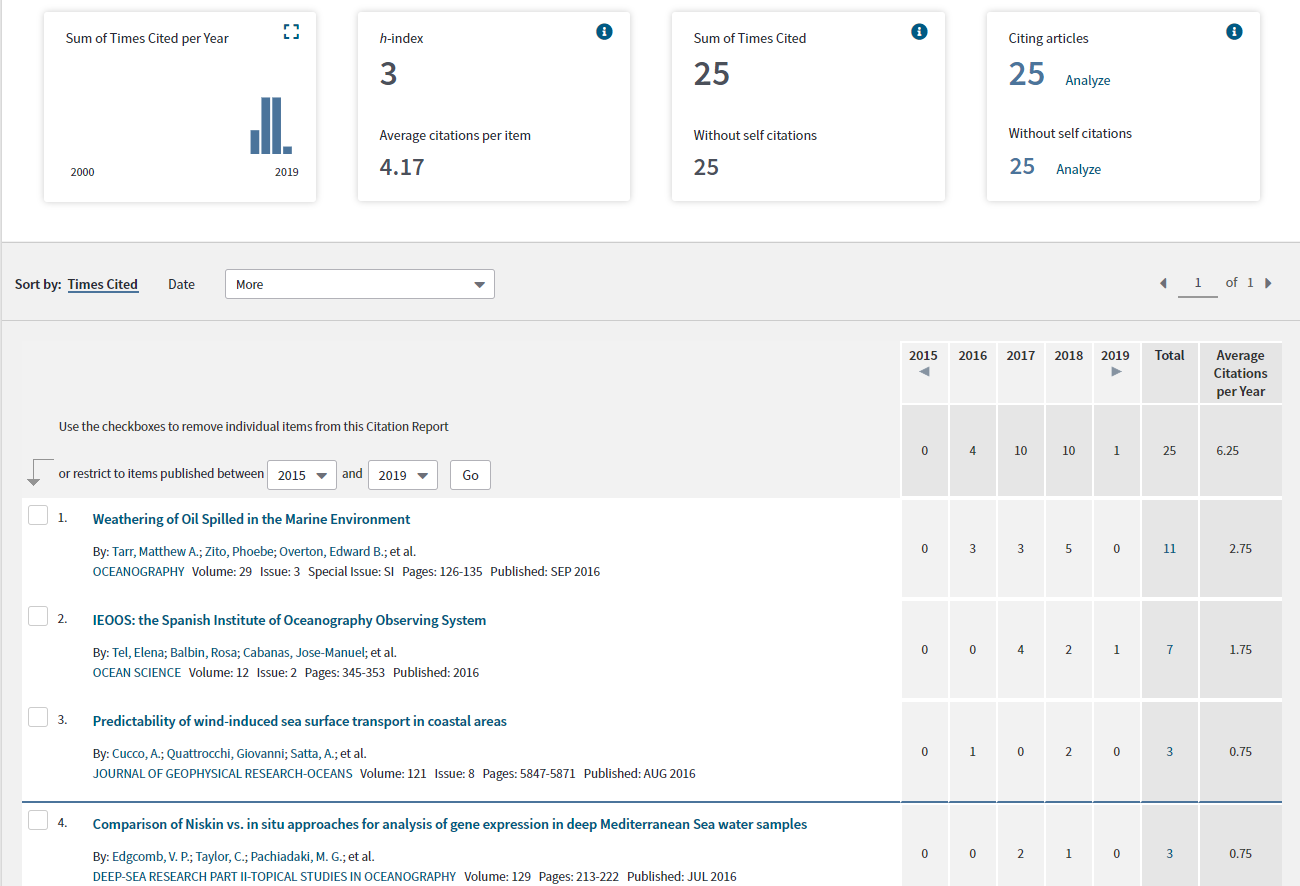Click the Citing articles info icon

pos(1234,32)
